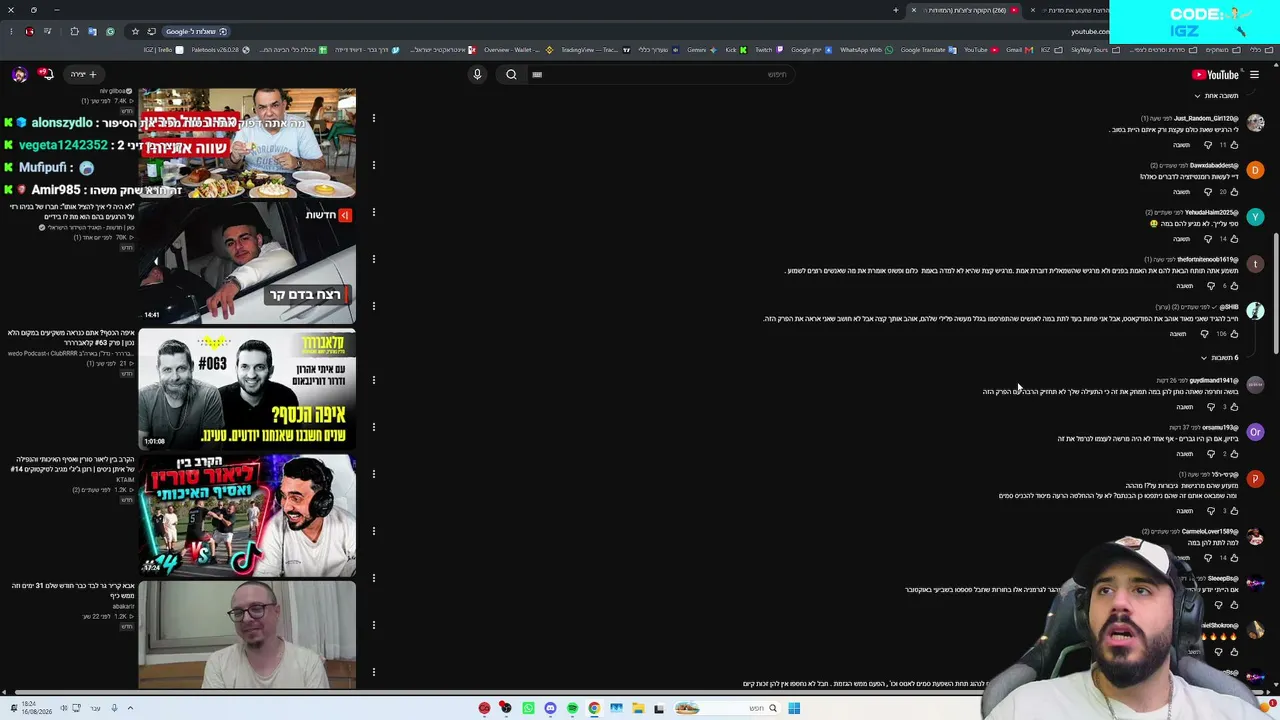Open the YouTube guide hamburger menu

pos(1254,75)
